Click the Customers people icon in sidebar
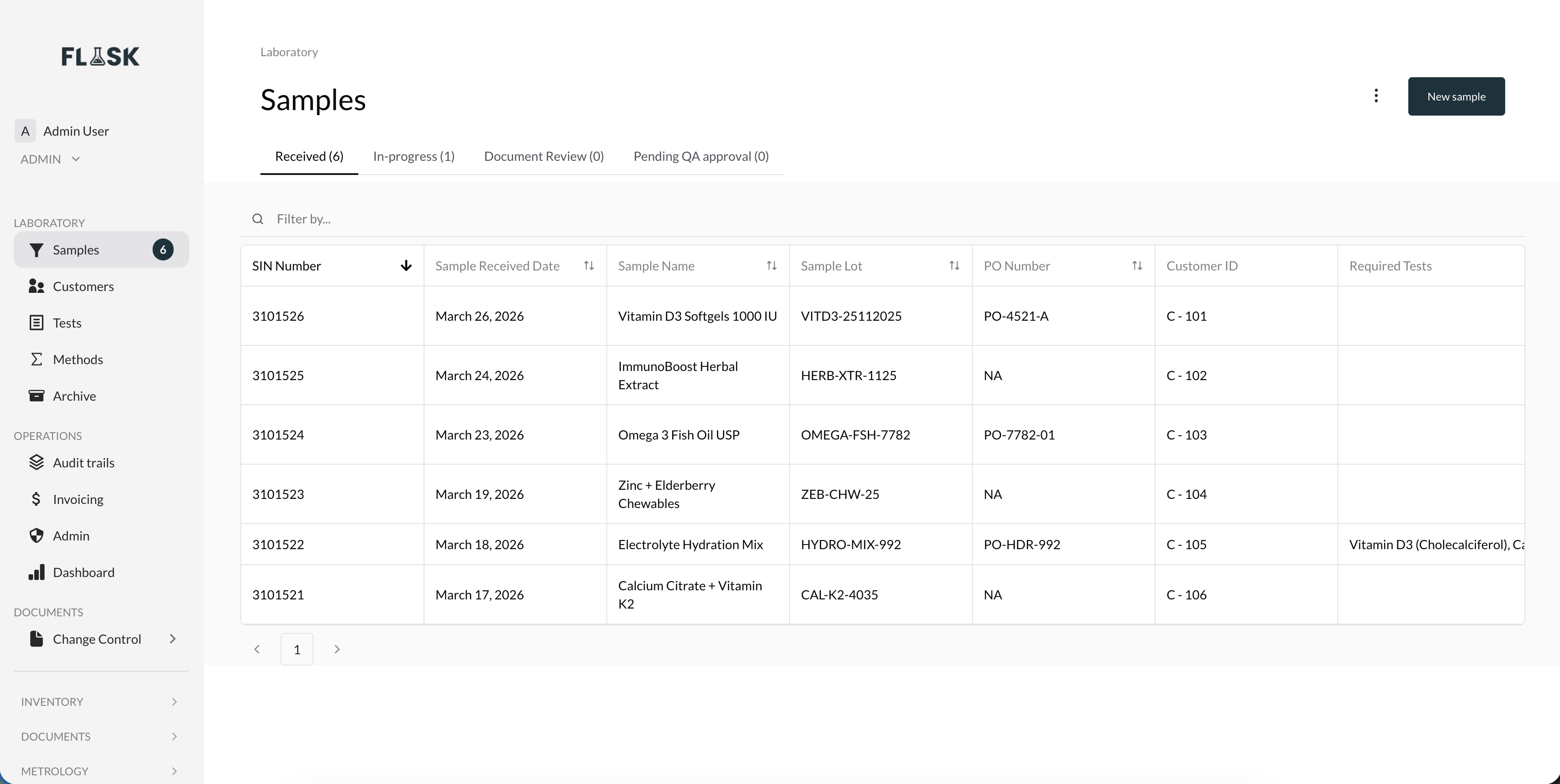 point(37,286)
